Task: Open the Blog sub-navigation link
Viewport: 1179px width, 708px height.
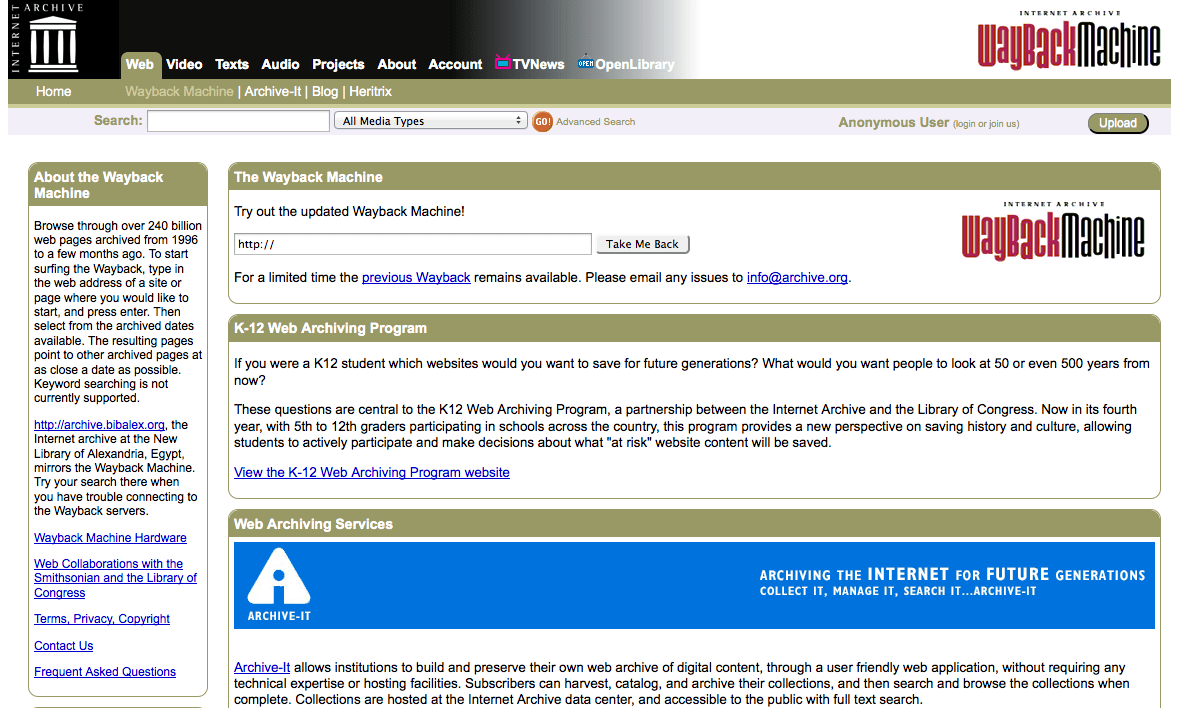Action: coord(325,92)
